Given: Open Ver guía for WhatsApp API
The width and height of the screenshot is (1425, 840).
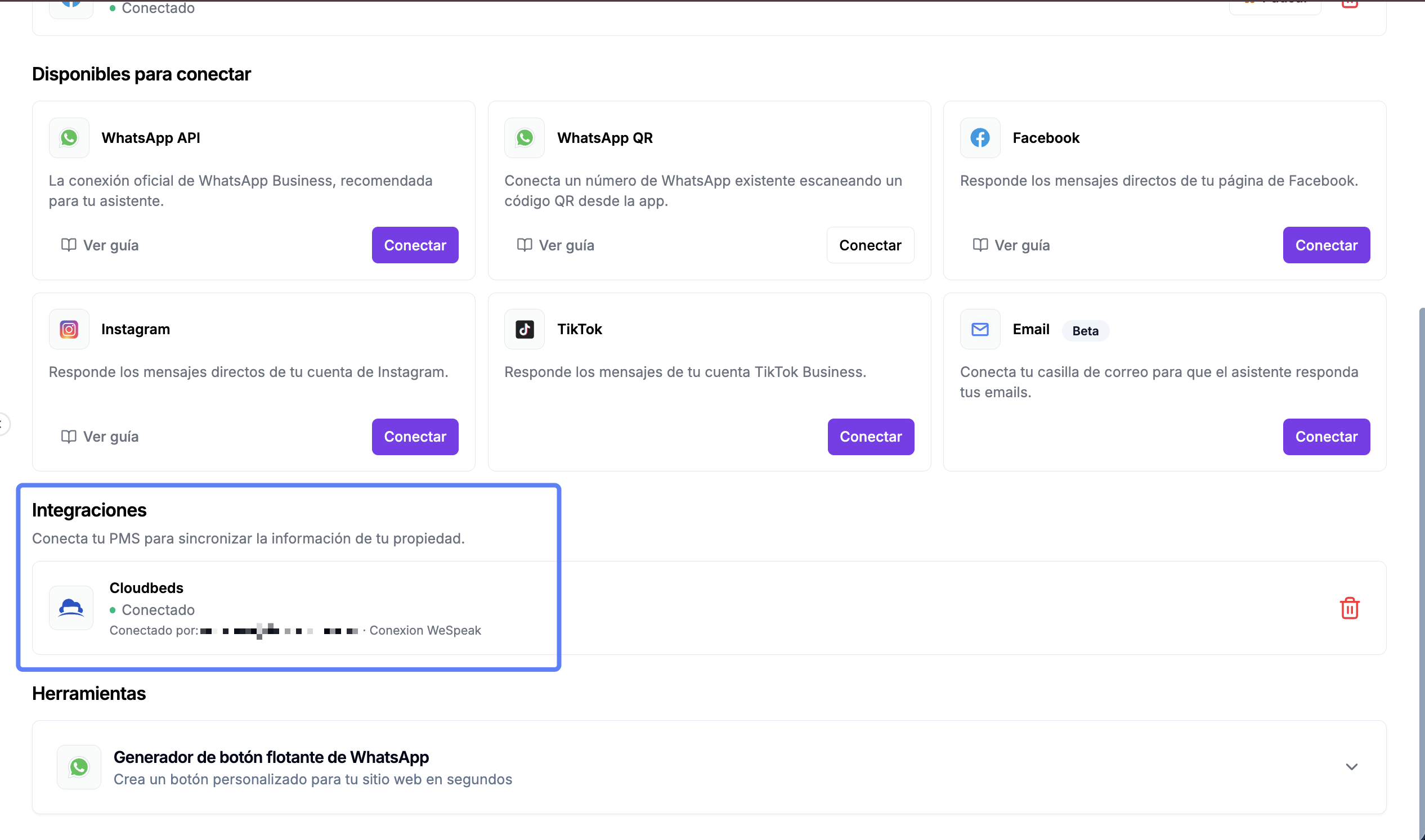Looking at the screenshot, I should tap(100, 245).
